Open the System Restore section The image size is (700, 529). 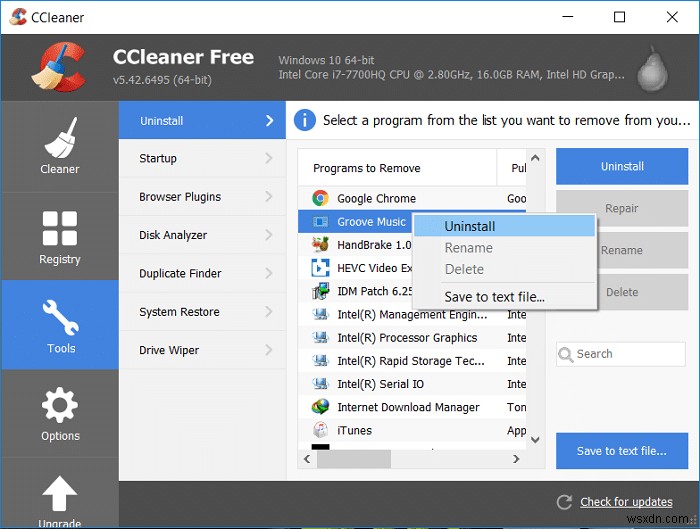point(202,312)
